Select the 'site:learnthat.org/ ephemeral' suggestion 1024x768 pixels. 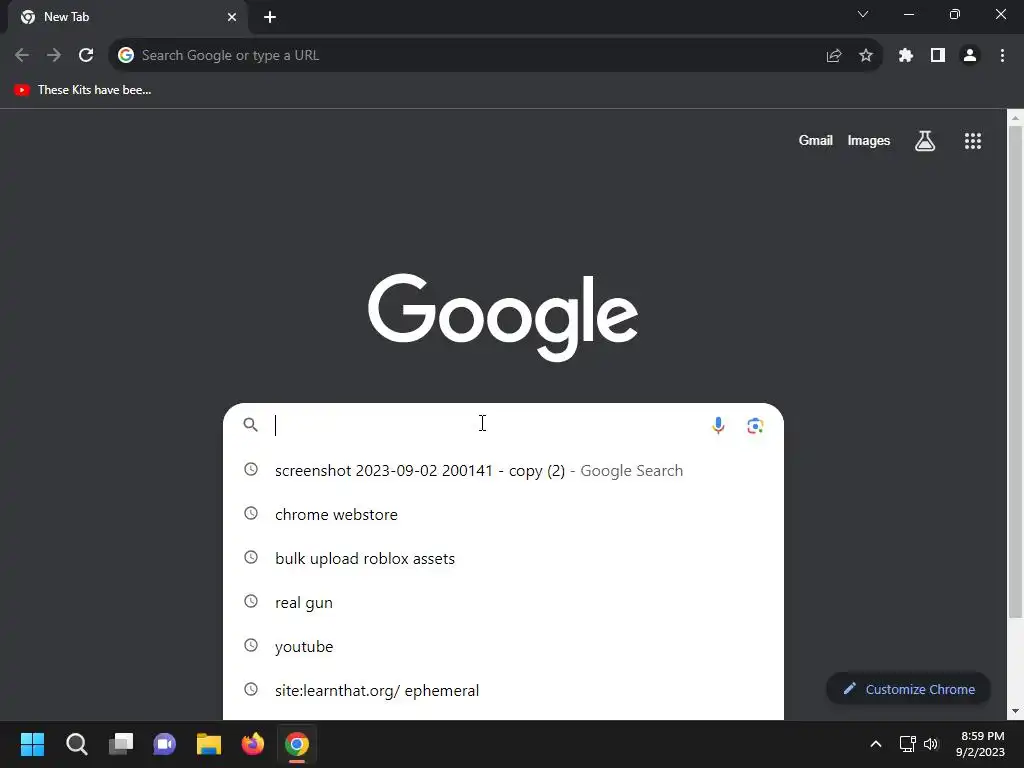click(x=503, y=690)
